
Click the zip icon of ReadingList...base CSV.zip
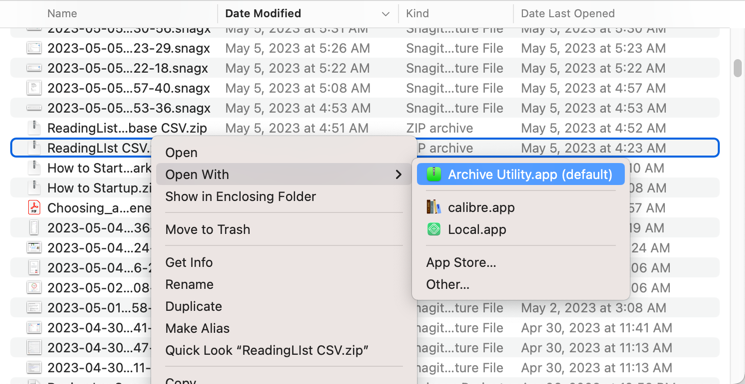point(34,128)
